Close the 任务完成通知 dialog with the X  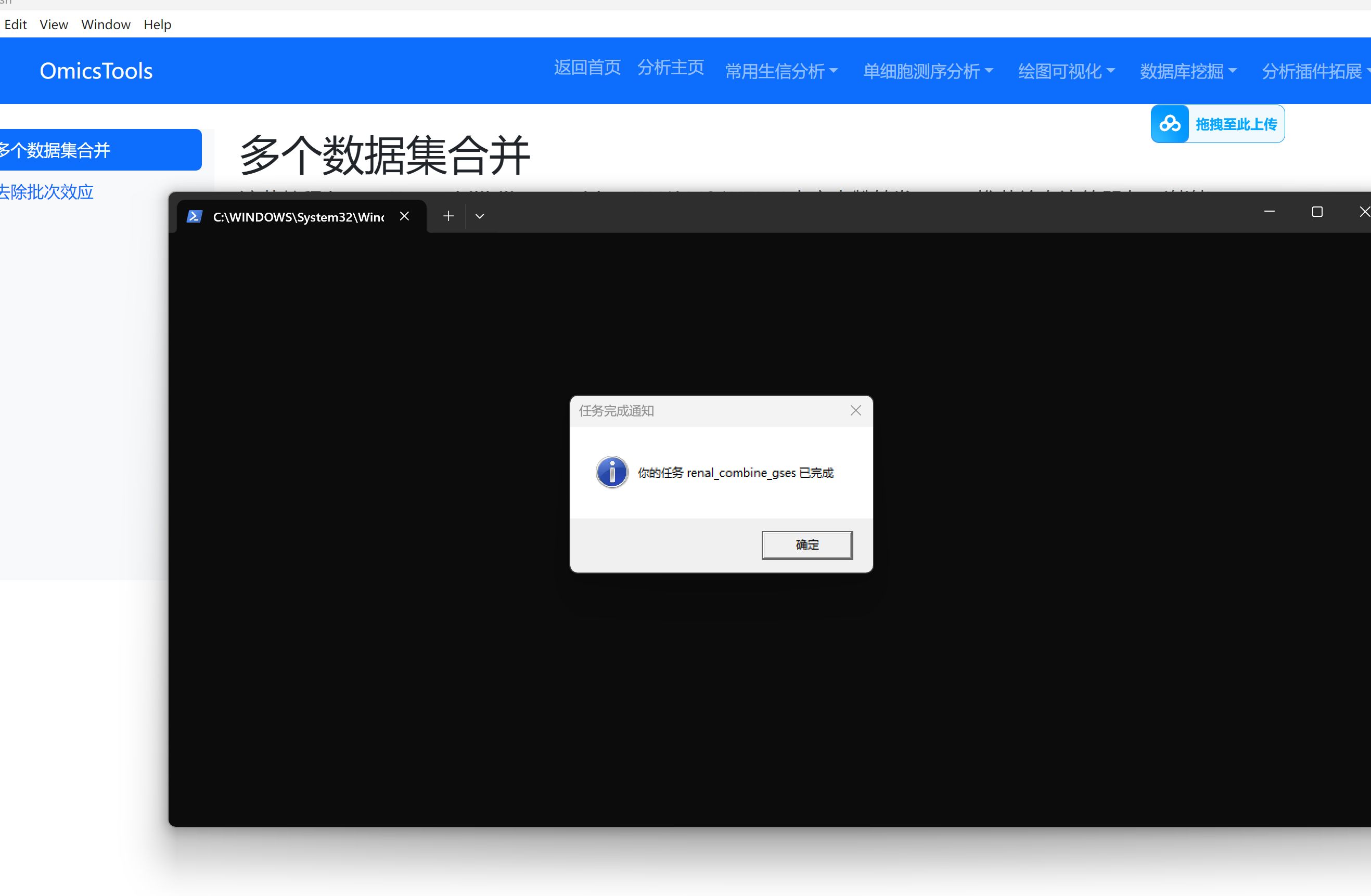pos(855,411)
